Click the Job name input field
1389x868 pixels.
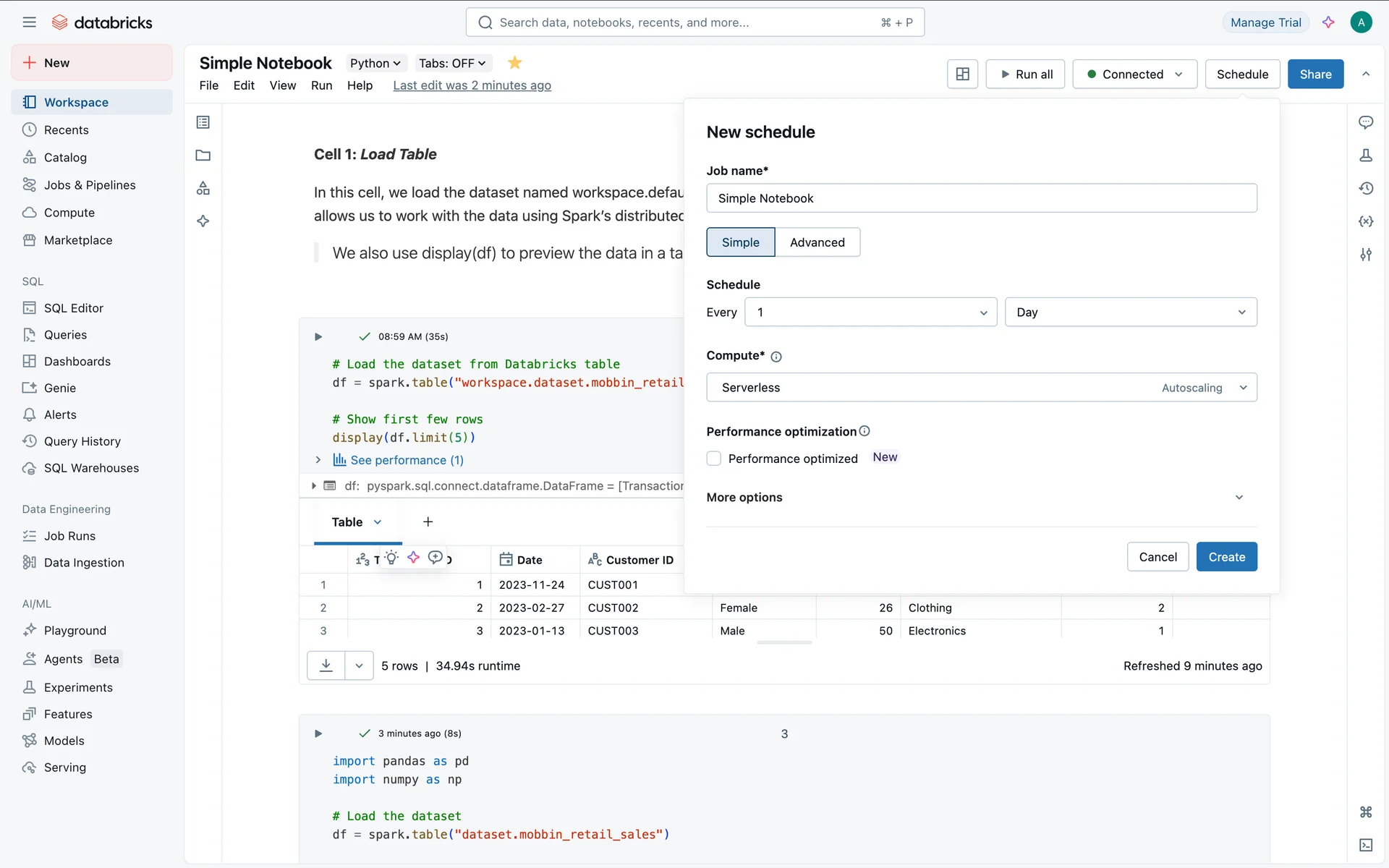[981, 198]
